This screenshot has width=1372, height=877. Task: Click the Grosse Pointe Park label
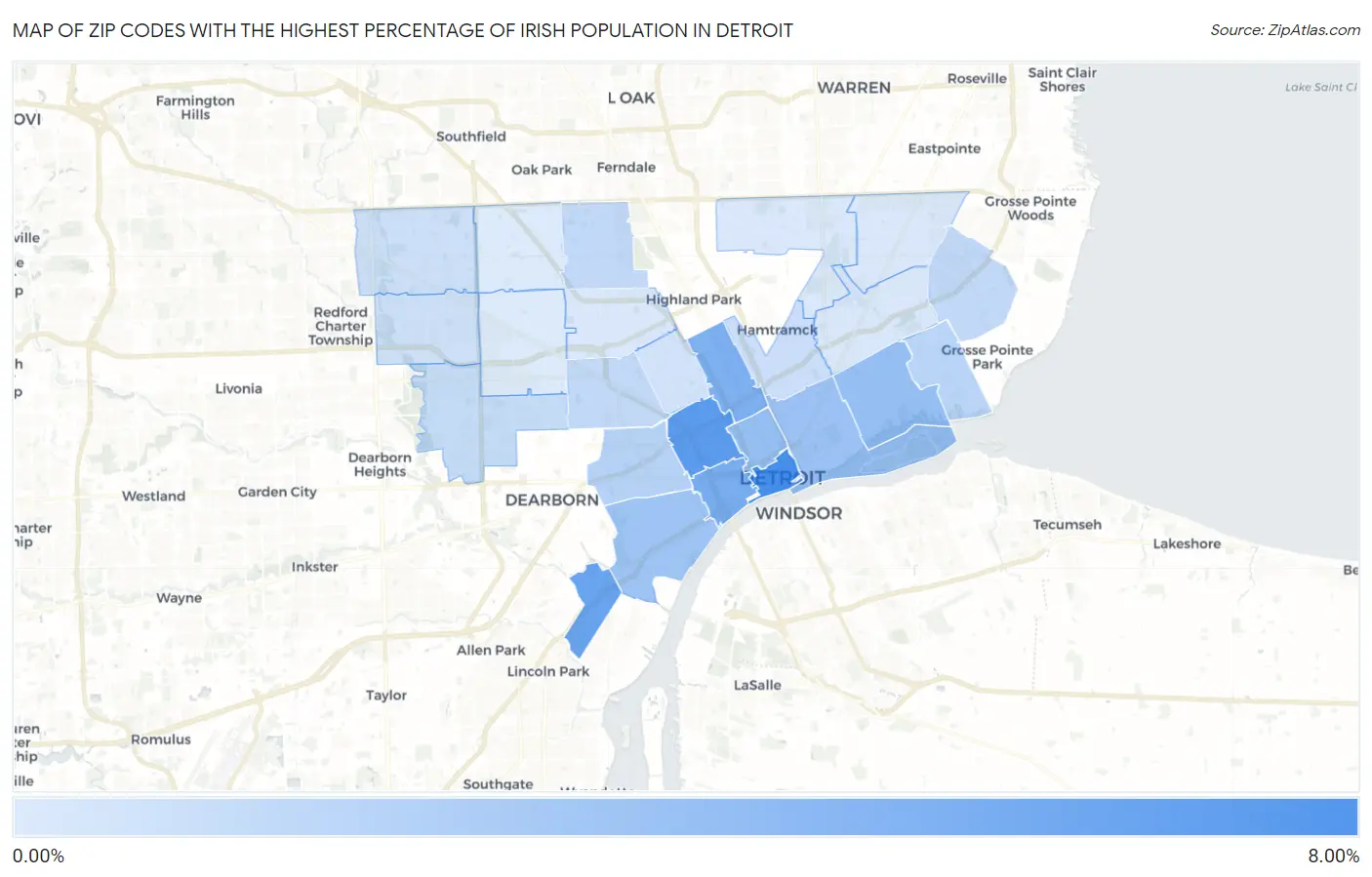[x=987, y=357]
